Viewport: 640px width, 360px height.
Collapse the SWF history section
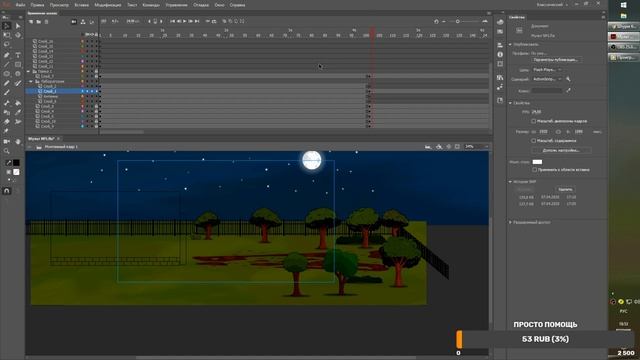[x=510, y=182]
